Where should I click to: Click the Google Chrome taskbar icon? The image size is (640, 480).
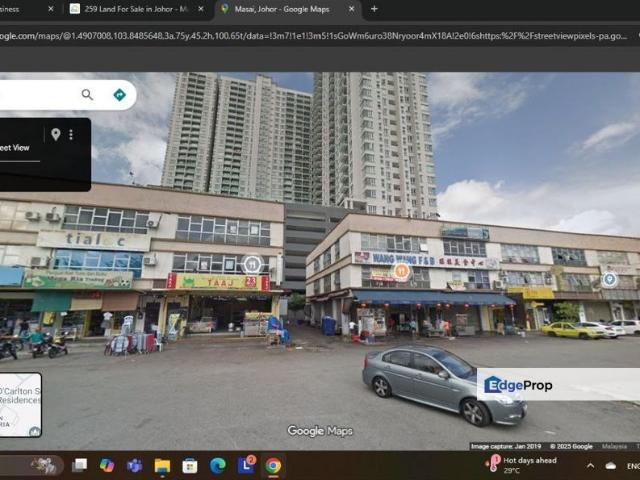click(273, 465)
